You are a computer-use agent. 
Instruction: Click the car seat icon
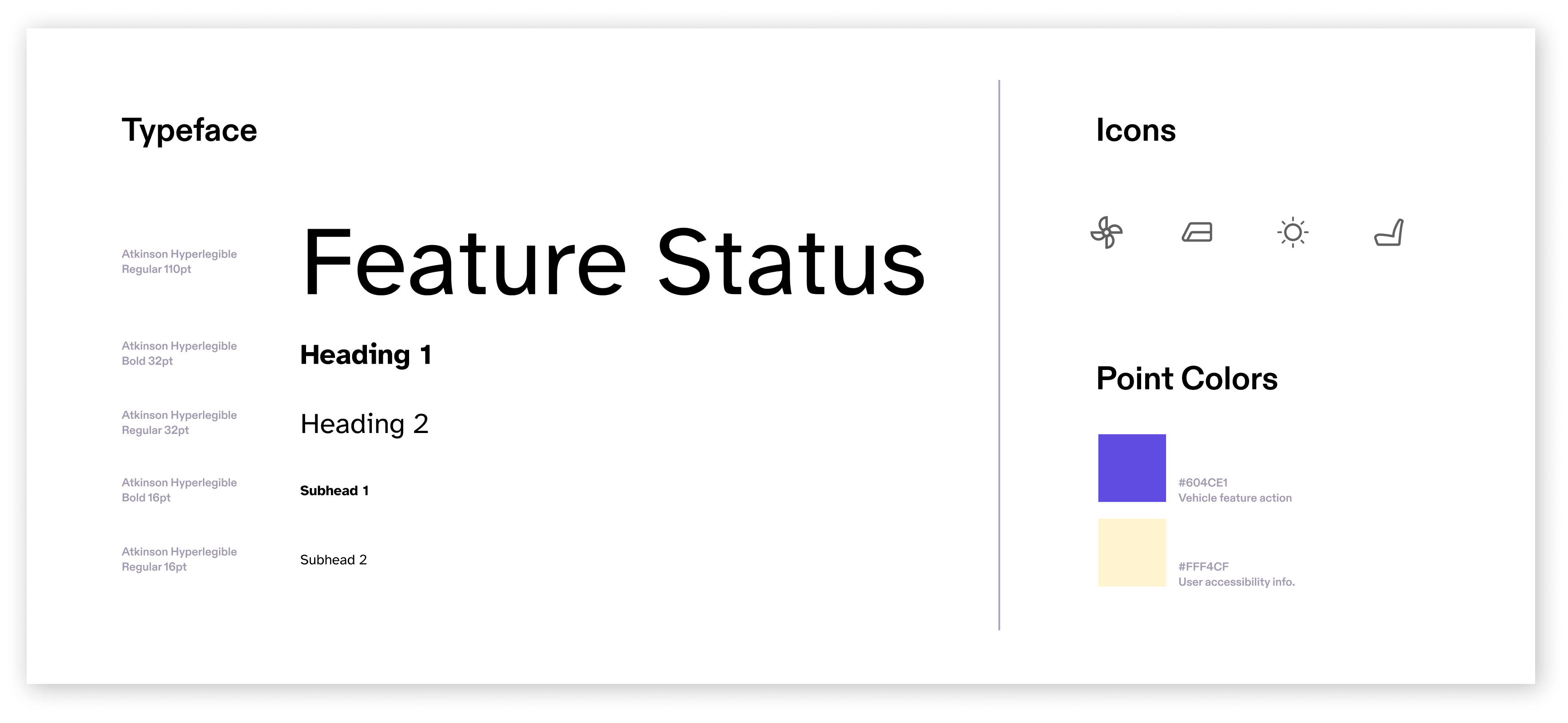tap(1389, 232)
